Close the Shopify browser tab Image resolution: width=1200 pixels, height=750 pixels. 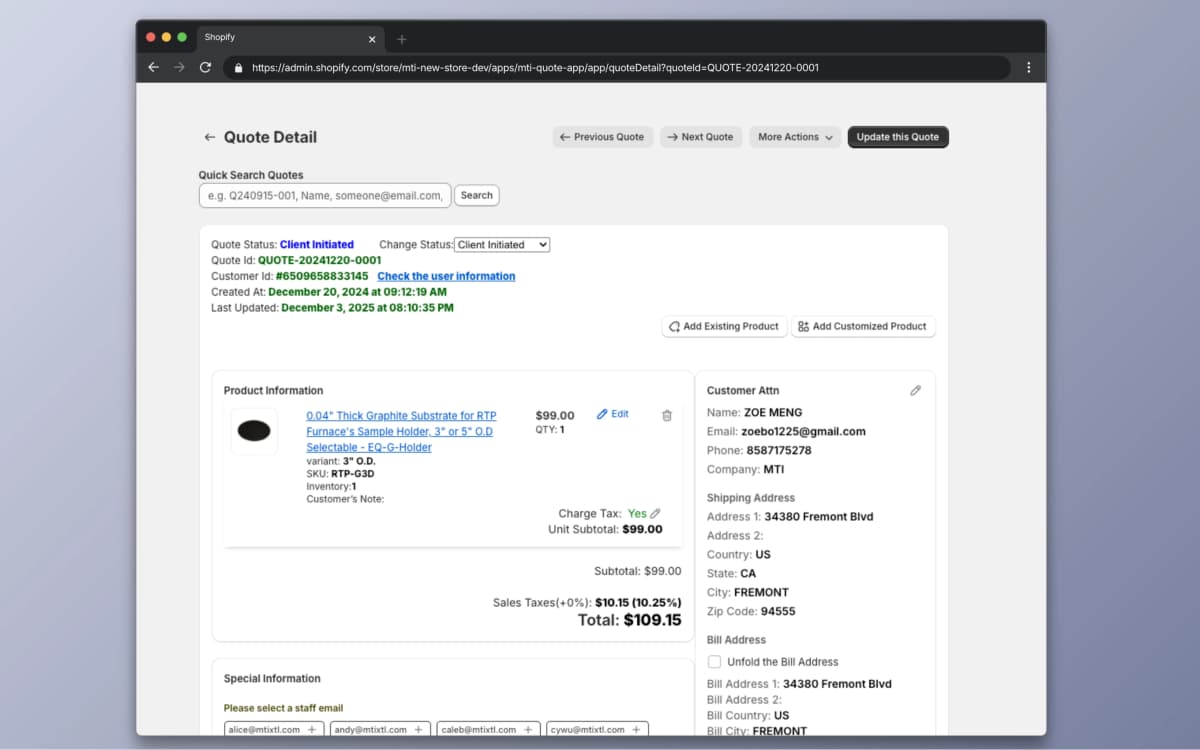372,39
